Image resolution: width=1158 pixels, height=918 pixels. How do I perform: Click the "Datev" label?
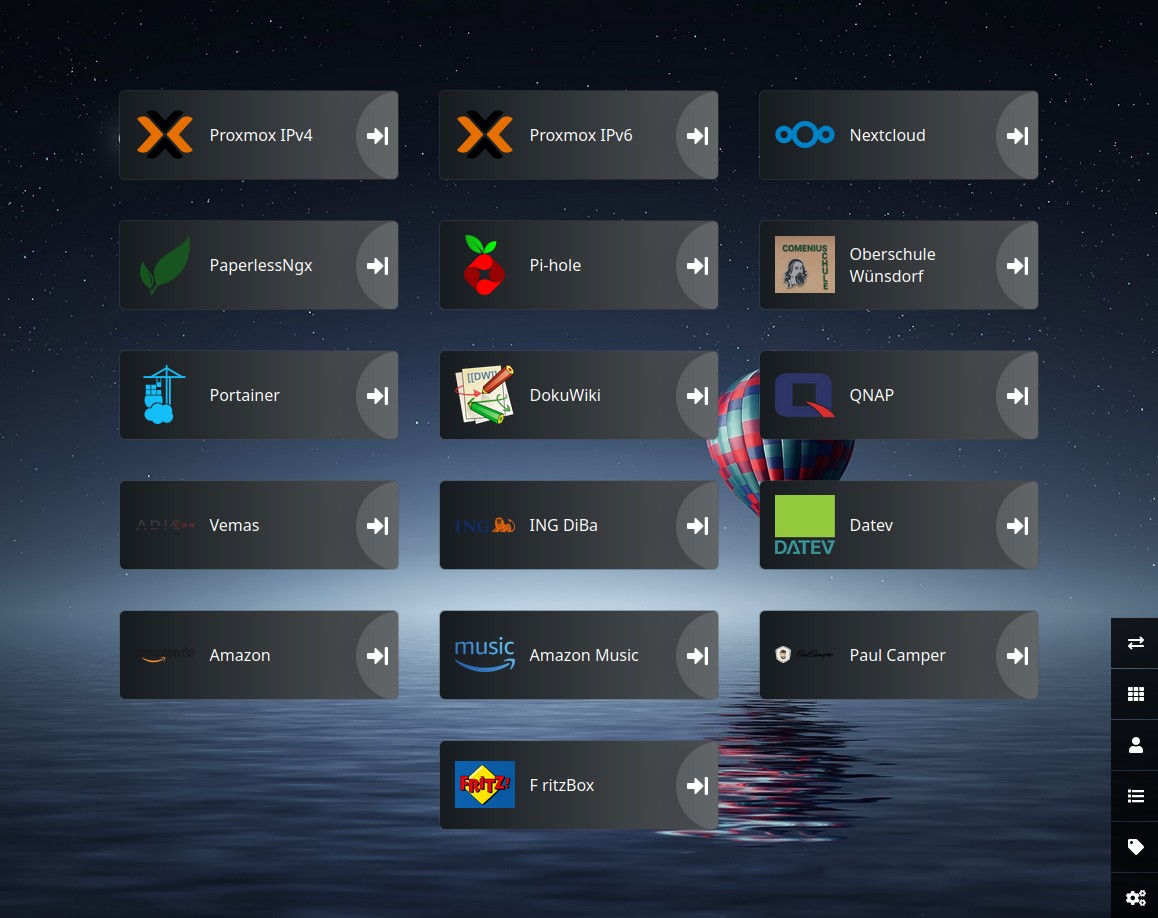(871, 525)
